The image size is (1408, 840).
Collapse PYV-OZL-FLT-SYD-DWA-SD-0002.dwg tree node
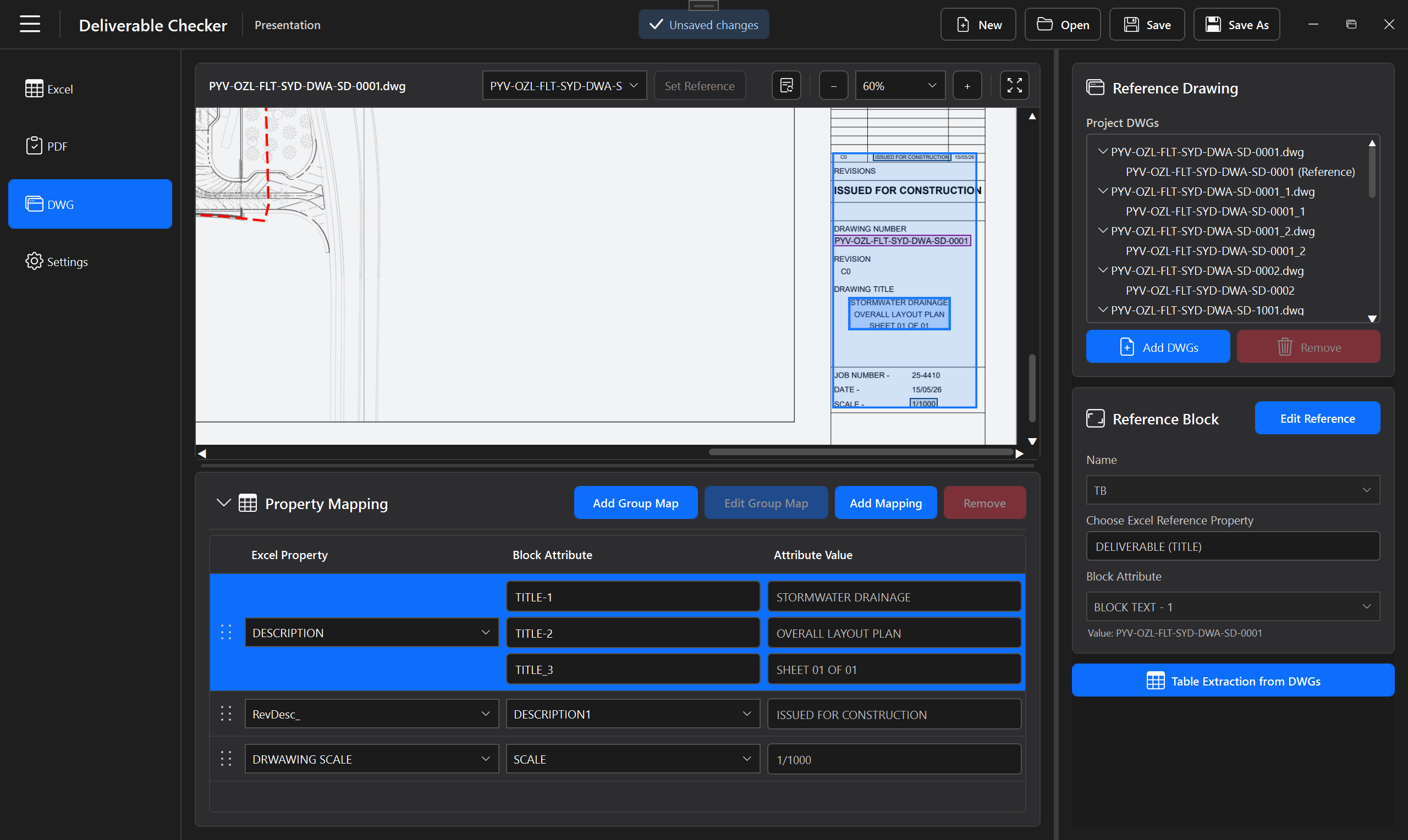click(1102, 270)
